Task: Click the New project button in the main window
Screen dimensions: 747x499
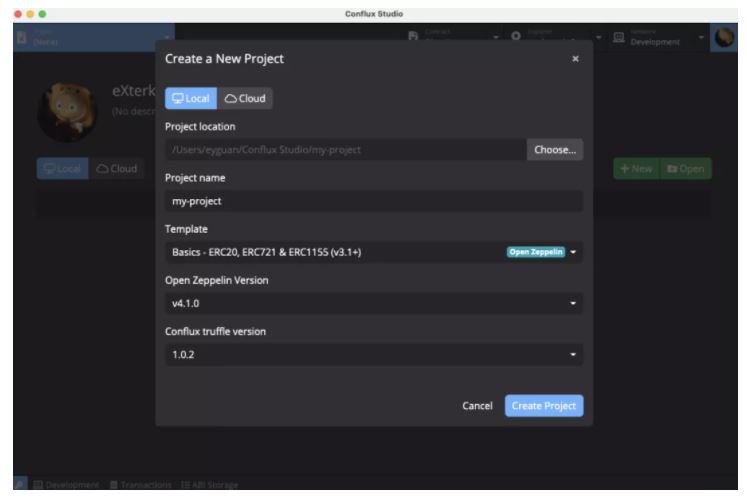Action: tap(636, 169)
